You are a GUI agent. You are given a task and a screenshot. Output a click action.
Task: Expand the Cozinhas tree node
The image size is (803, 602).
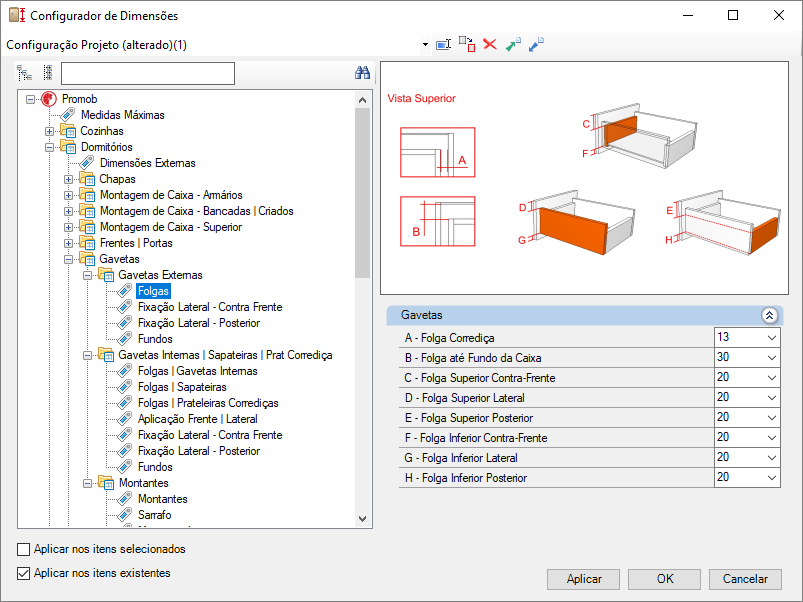pyautogui.click(x=50, y=132)
